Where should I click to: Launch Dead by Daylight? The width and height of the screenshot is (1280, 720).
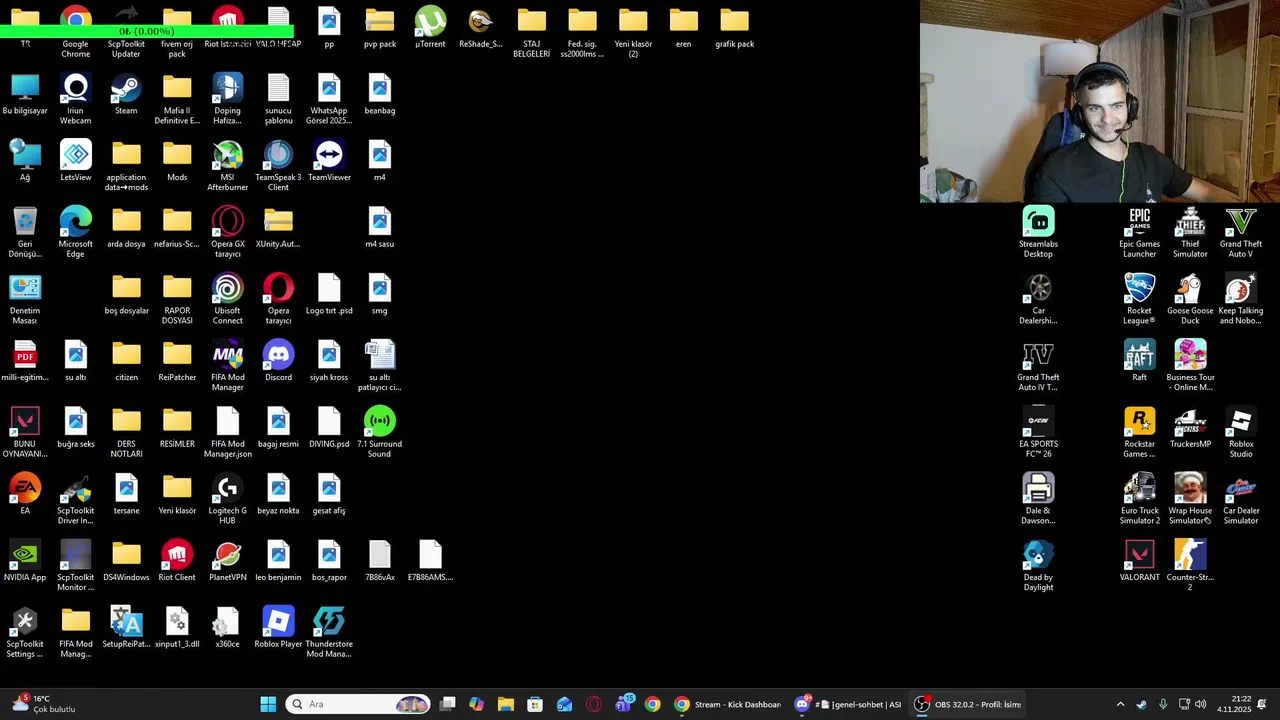pyautogui.click(x=1038, y=566)
